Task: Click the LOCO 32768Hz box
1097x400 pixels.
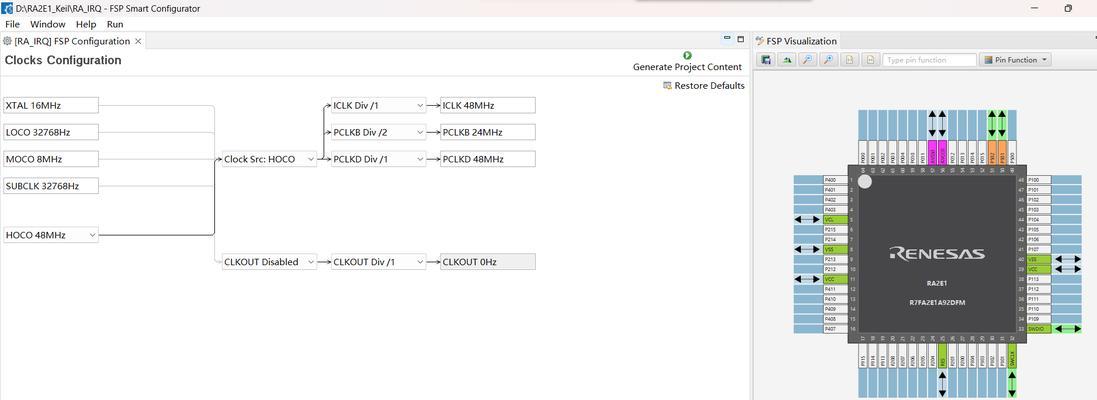Action: (x=50, y=132)
